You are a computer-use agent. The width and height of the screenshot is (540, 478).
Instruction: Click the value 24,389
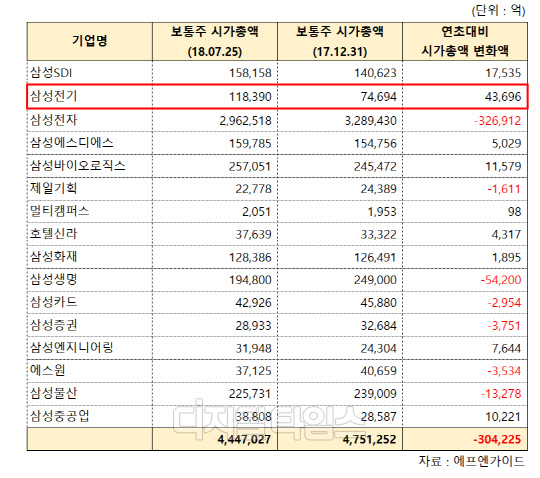pos(378,189)
